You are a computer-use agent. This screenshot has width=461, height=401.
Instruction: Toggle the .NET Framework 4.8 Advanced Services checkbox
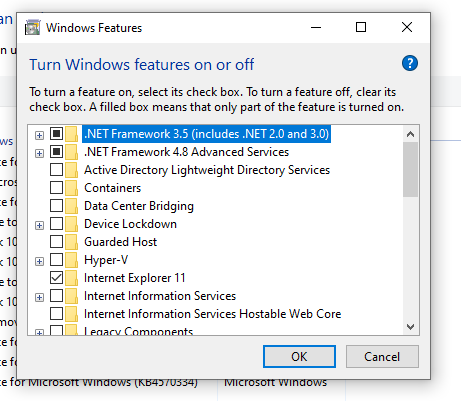tap(56, 152)
